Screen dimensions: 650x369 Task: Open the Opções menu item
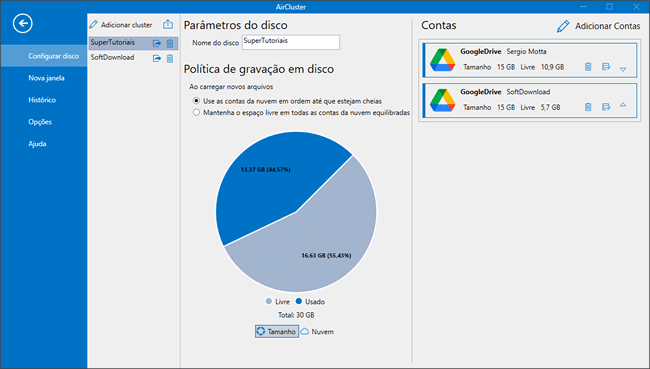point(40,122)
